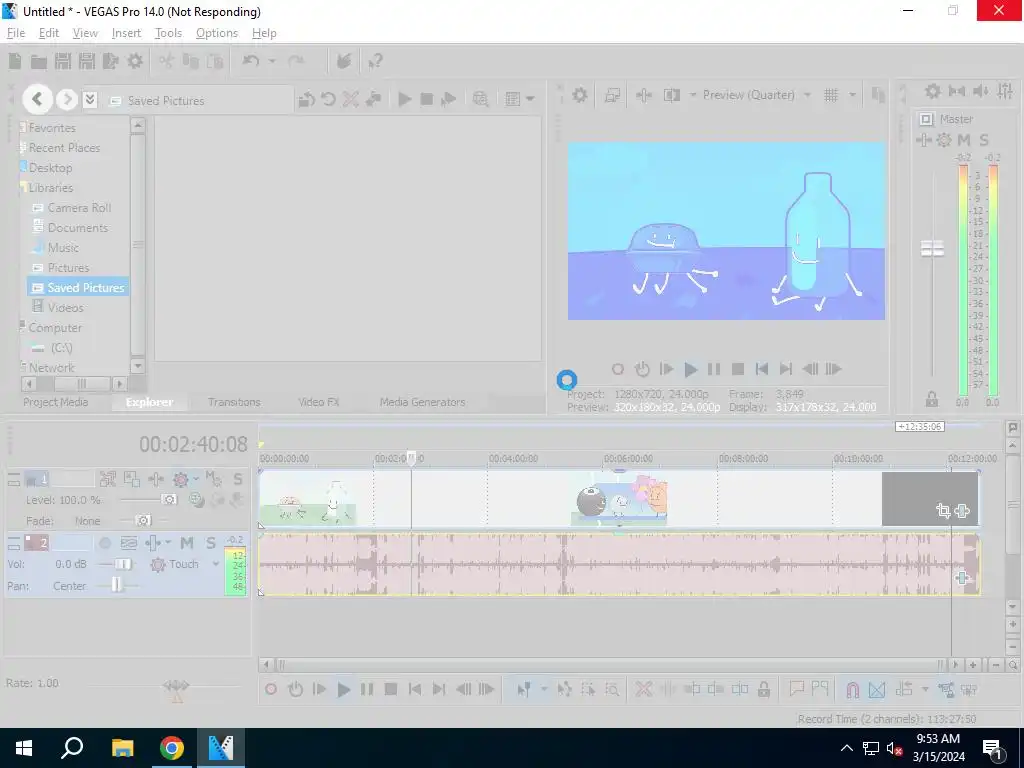The width and height of the screenshot is (1024, 768).
Task: Go back in Explorer with left chevron
Action: 37,99
